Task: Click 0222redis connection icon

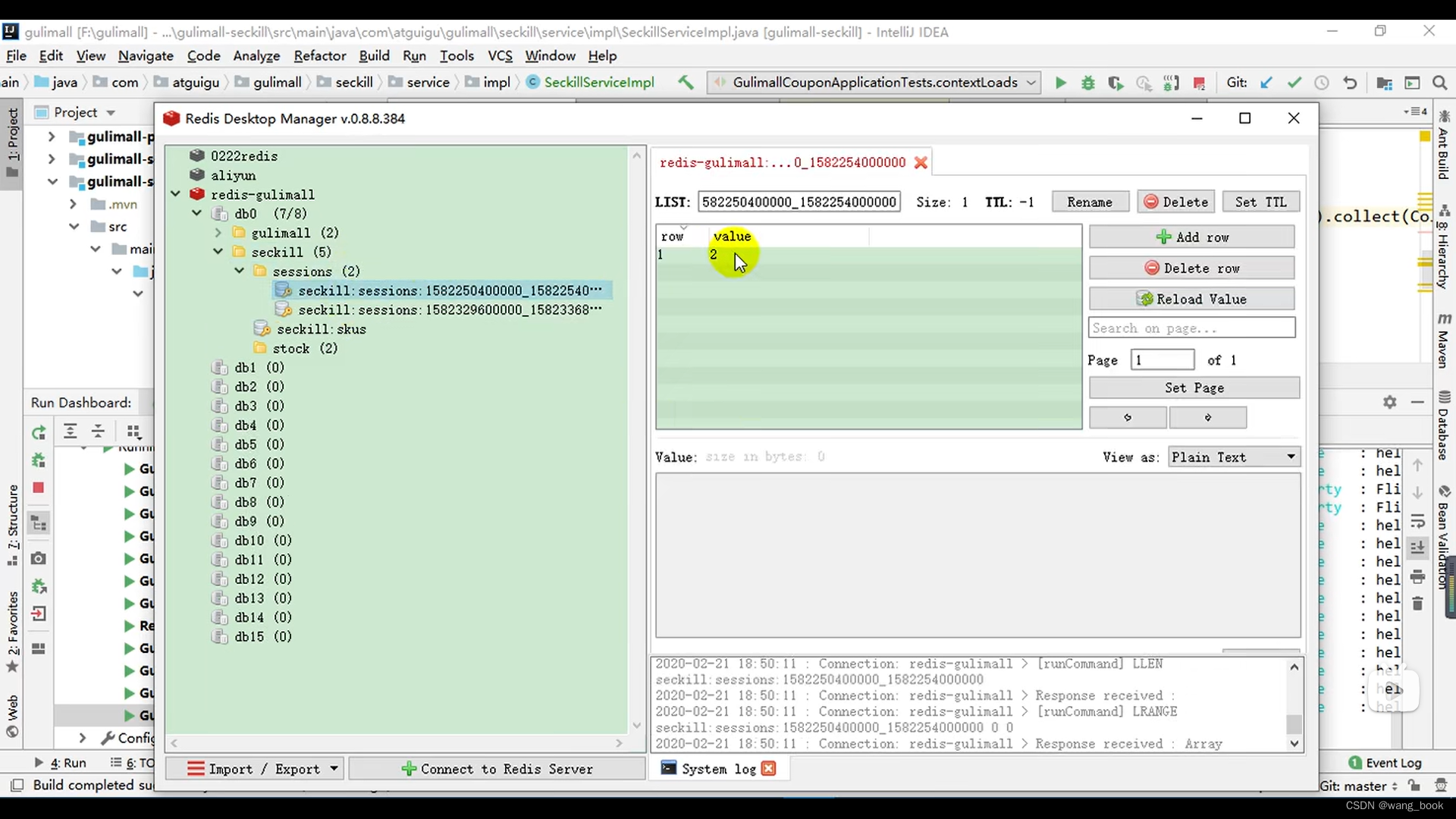Action: pyautogui.click(x=197, y=155)
